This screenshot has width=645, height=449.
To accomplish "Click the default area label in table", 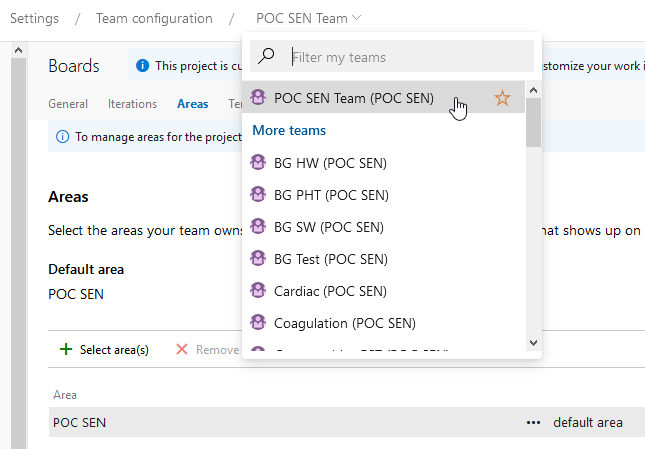I will tap(588, 422).
